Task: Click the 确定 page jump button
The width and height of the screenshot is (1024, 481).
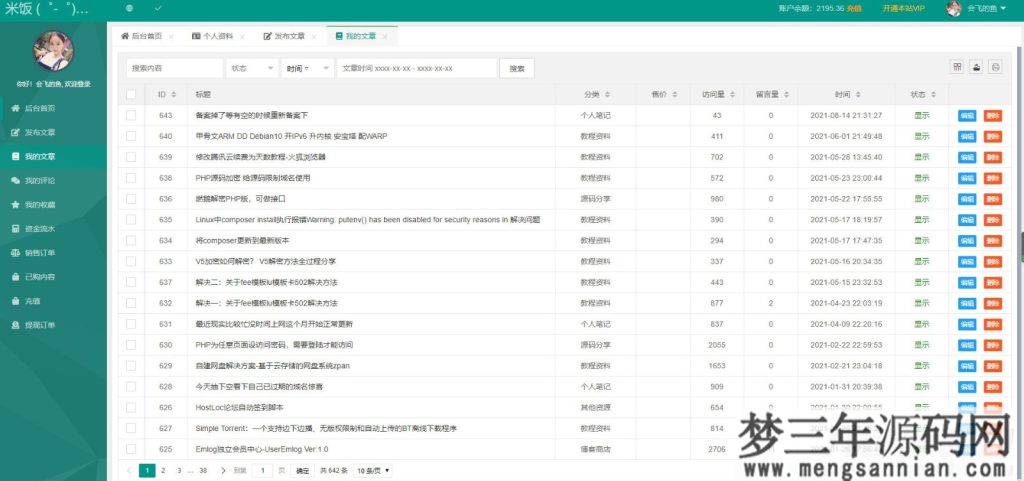Action: 302,470
